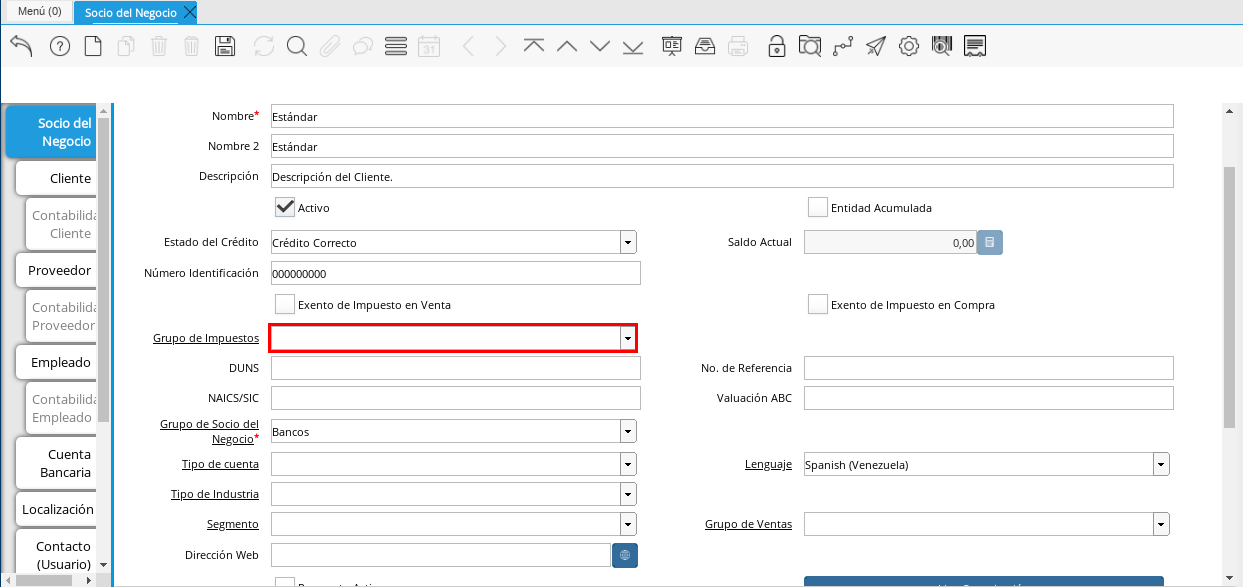This screenshot has height=587, width=1243.
Task: Expand the Lenguaje dropdown list
Action: [x=1160, y=464]
